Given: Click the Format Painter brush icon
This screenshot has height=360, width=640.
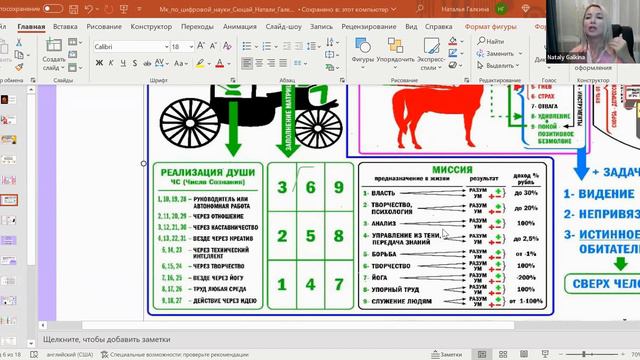Looking at the screenshot, I should click(19, 67).
